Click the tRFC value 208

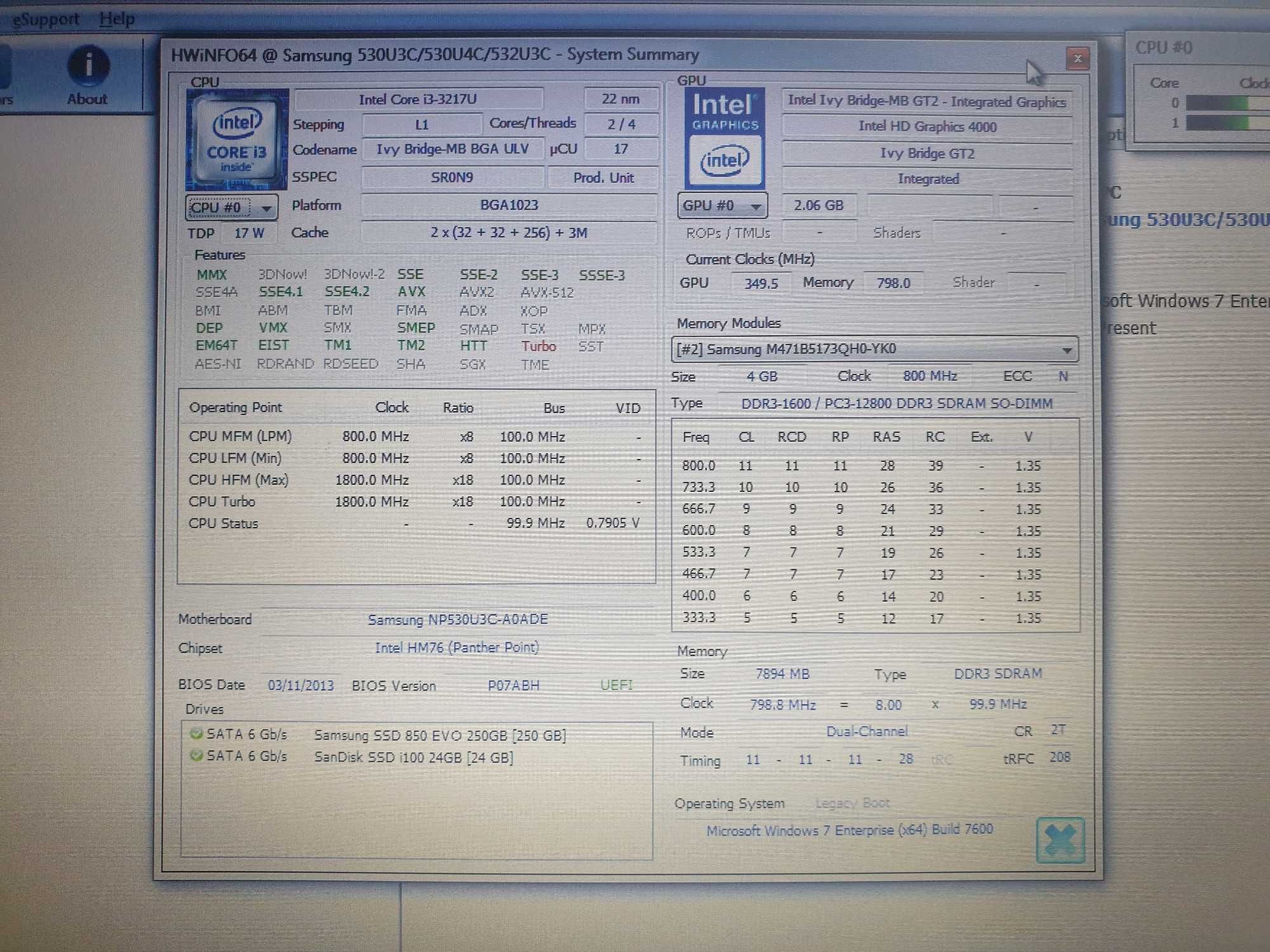click(1060, 757)
